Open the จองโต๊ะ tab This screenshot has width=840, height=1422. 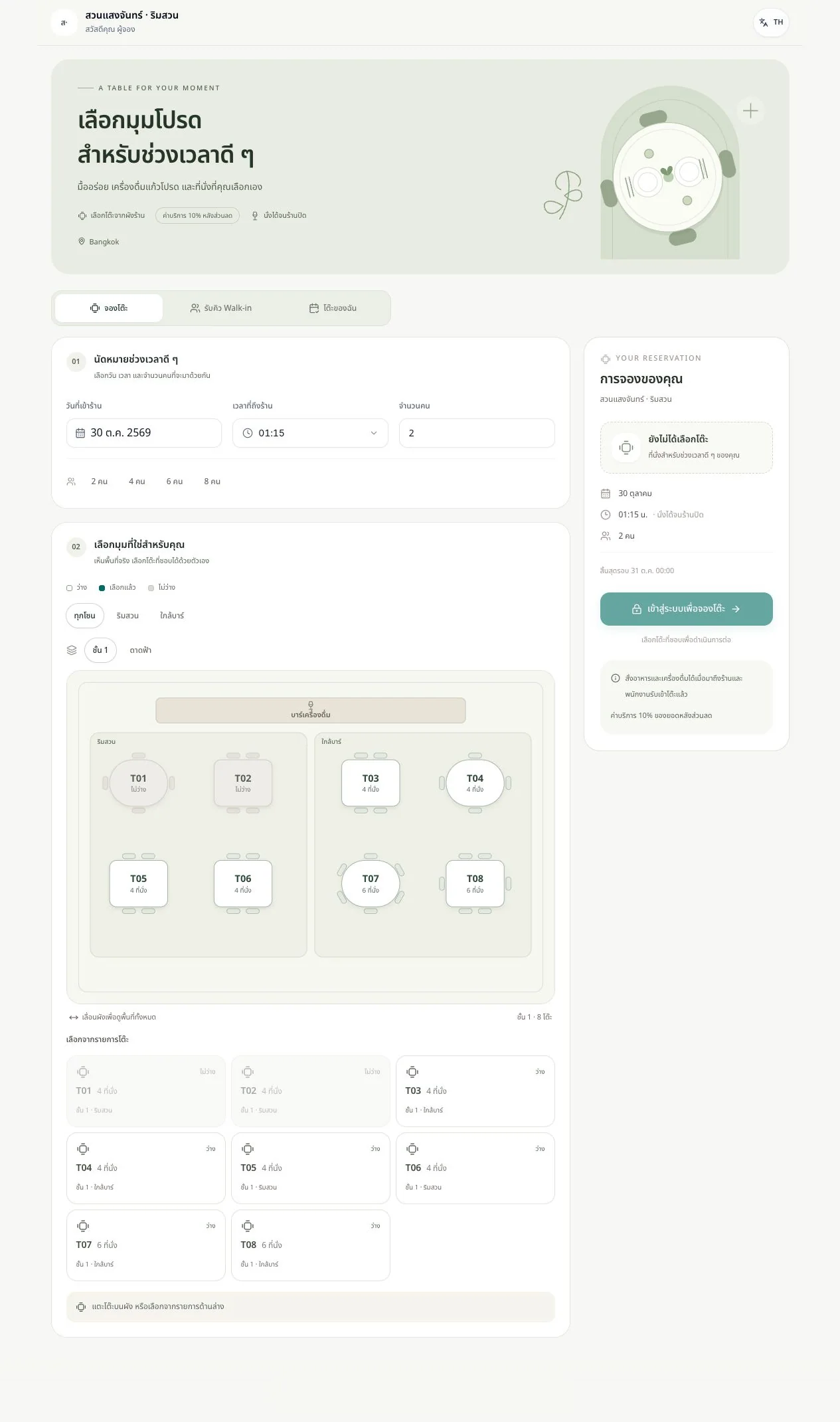coord(109,308)
